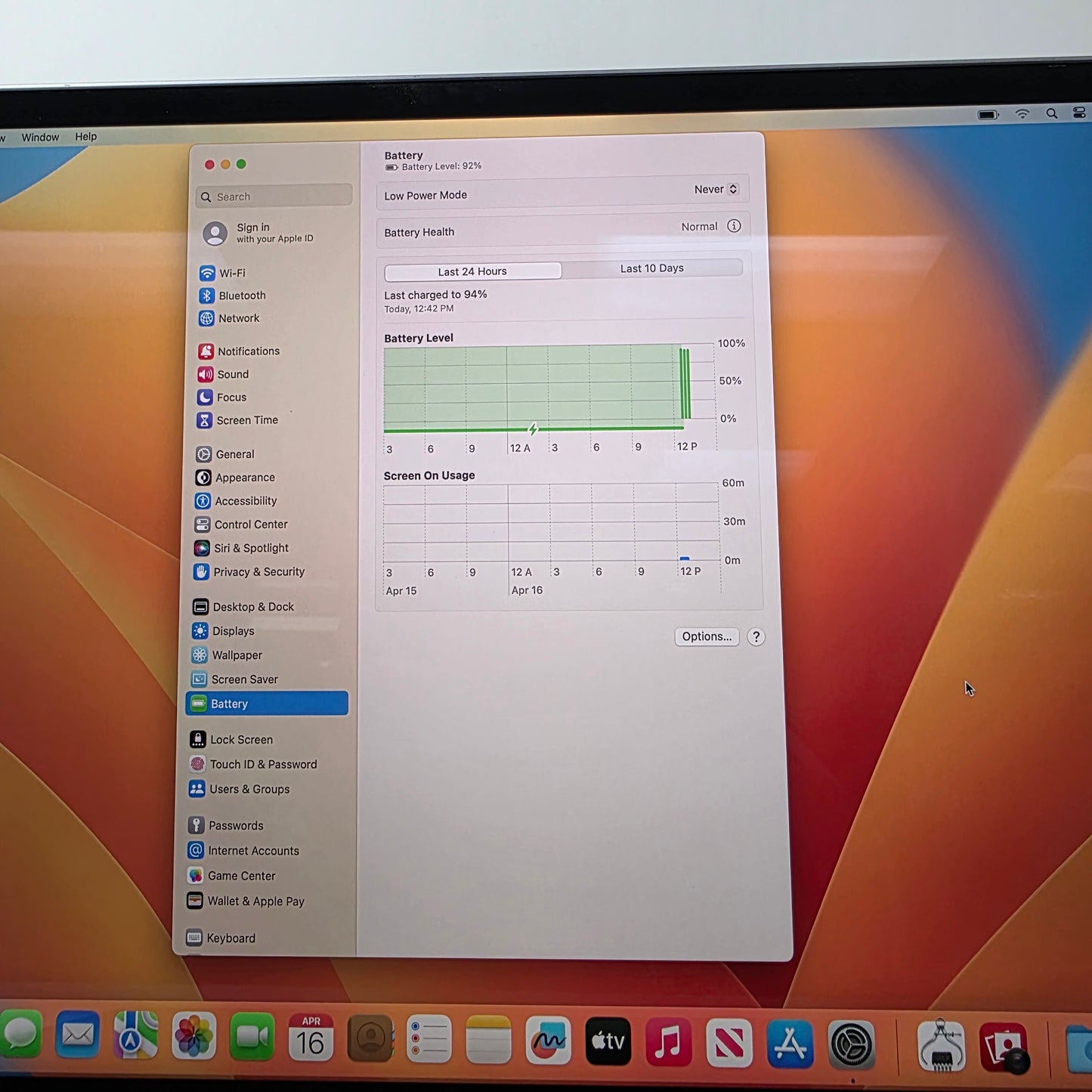Click the sidebar search field
1092x1092 pixels.
pyautogui.click(x=273, y=196)
